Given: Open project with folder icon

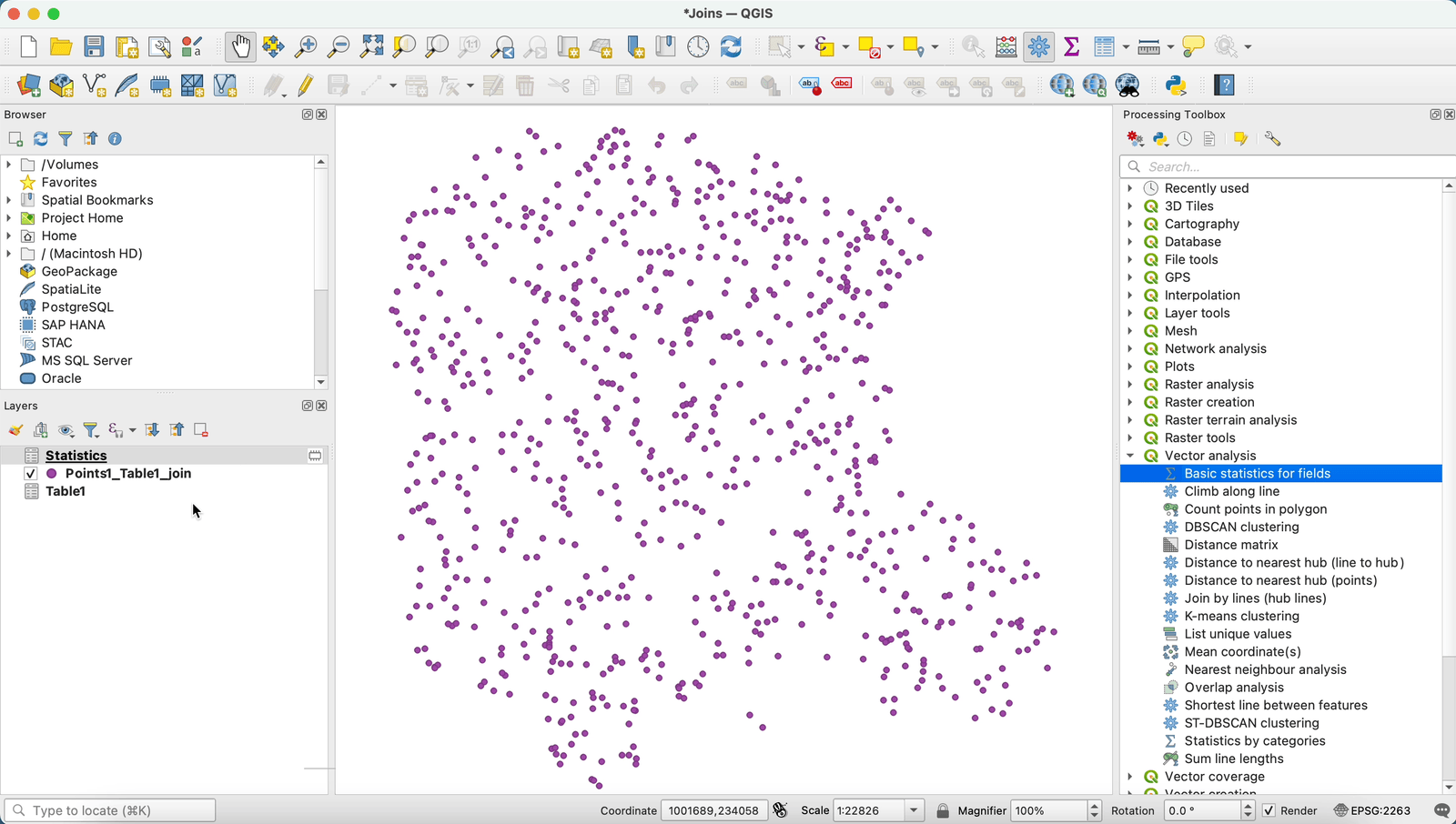Looking at the screenshot, I should (x=61, y=46).
